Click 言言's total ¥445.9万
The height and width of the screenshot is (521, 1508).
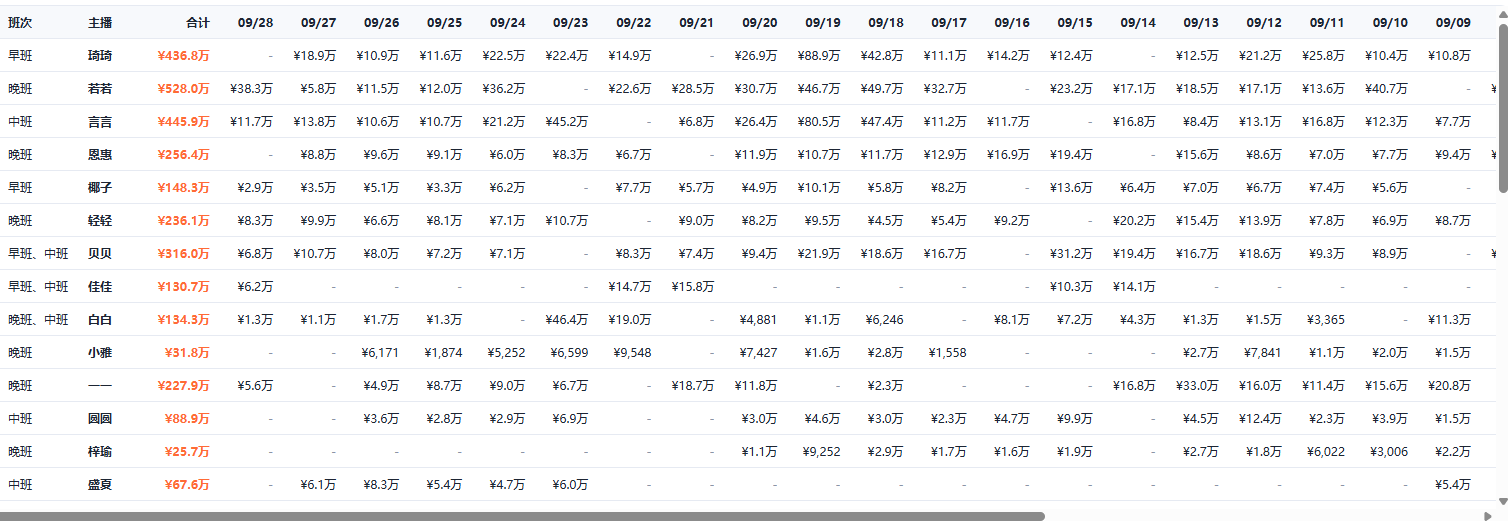click(184, 122)
